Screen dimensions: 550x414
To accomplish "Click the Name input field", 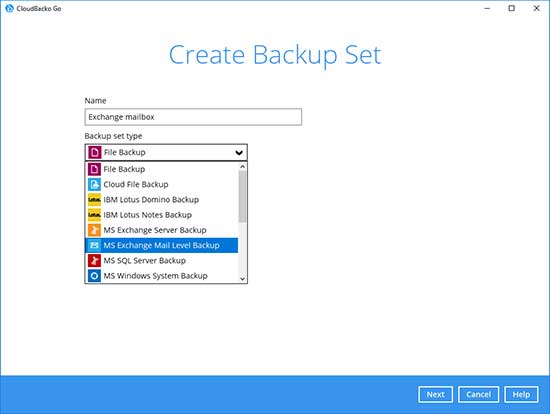I will 193,117.
